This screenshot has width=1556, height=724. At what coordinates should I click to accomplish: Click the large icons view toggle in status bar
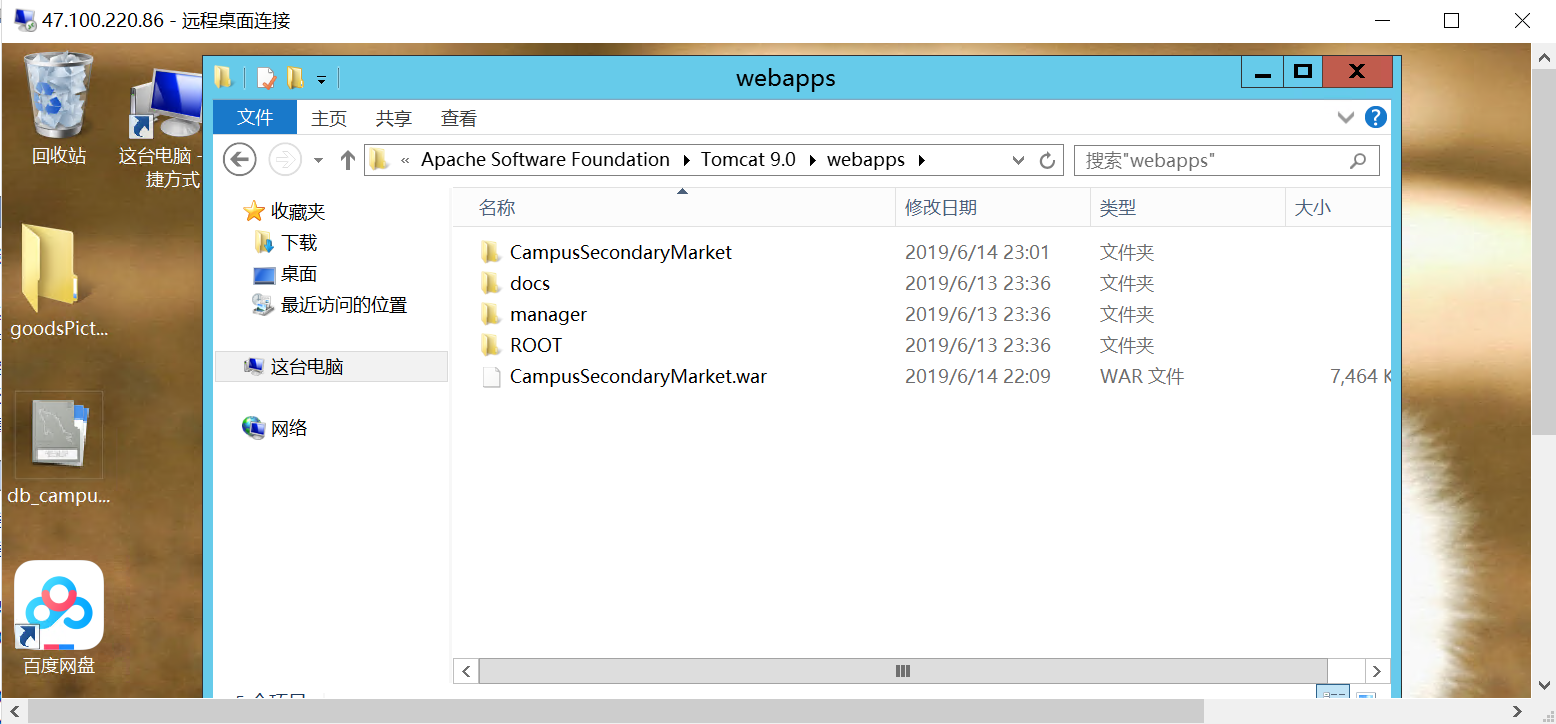click(x=1367, y=694)
